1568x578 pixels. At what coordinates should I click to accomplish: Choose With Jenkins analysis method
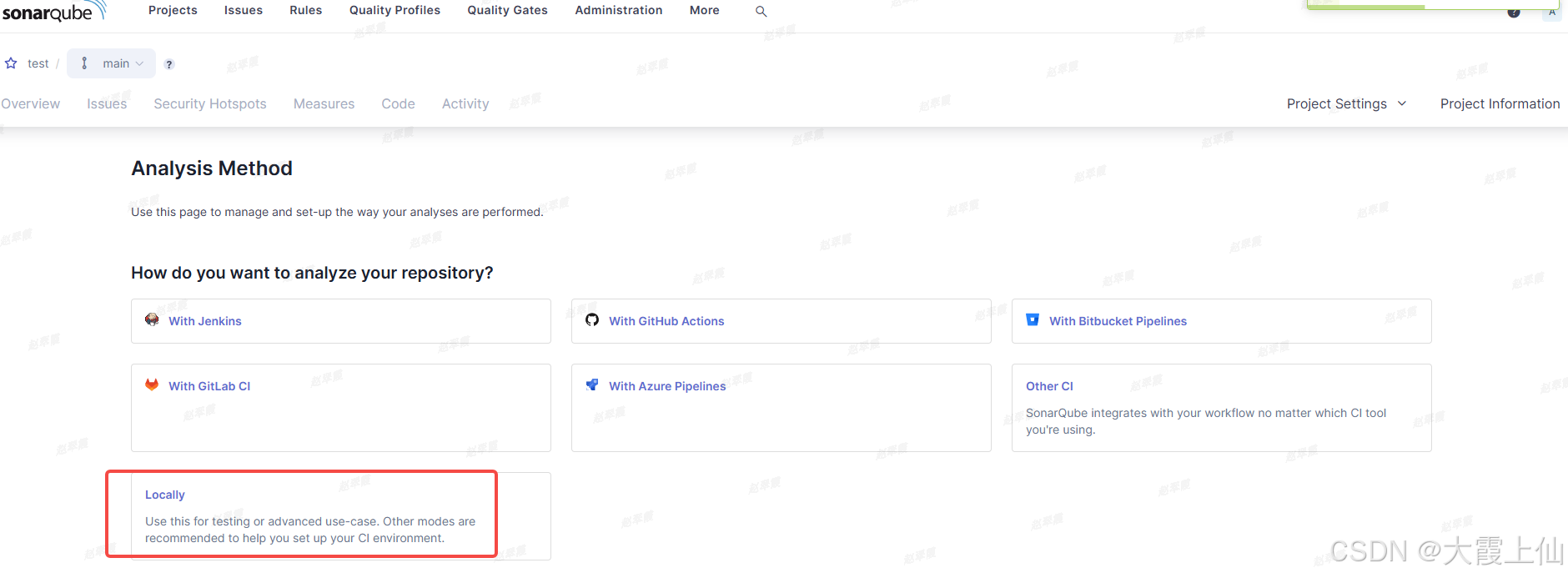(x=341, y=321)
